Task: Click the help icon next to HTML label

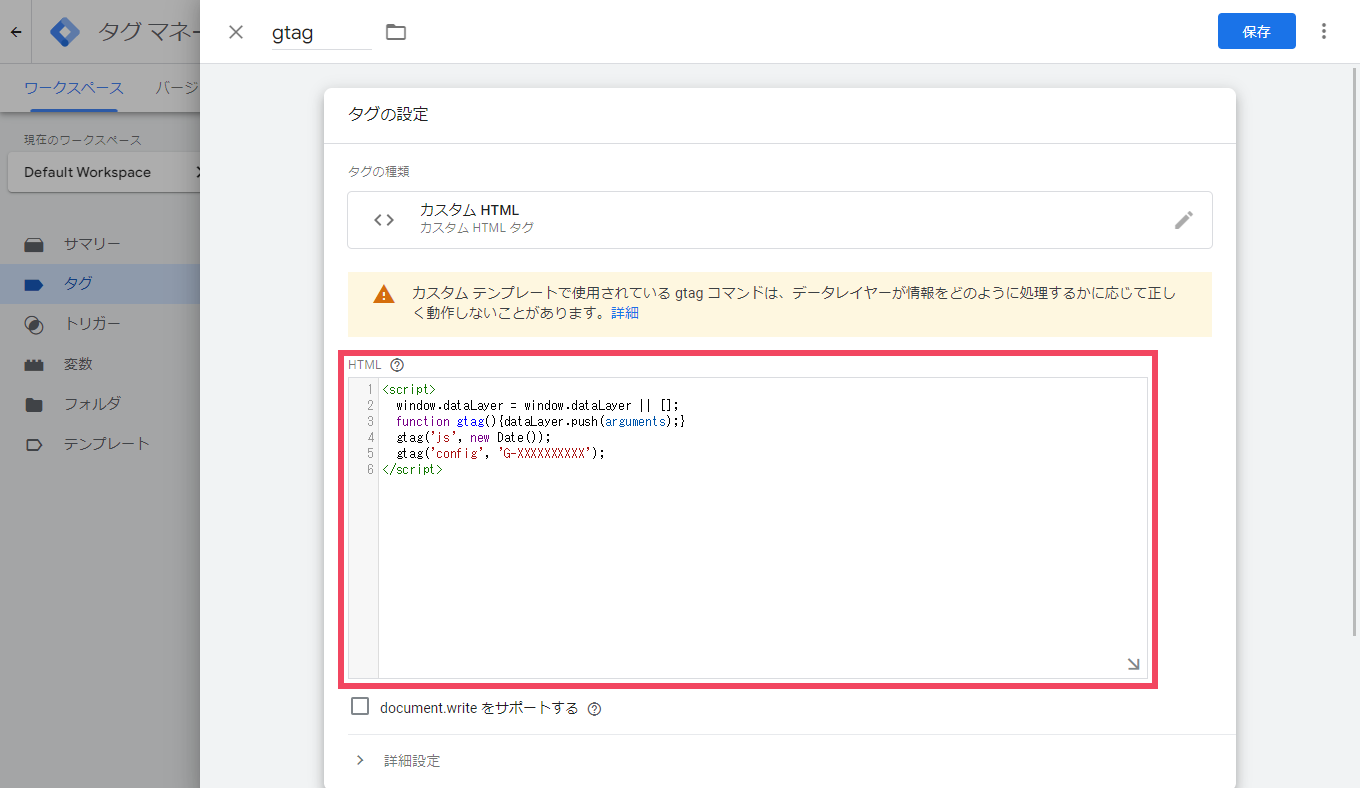Action: point(397,365)
